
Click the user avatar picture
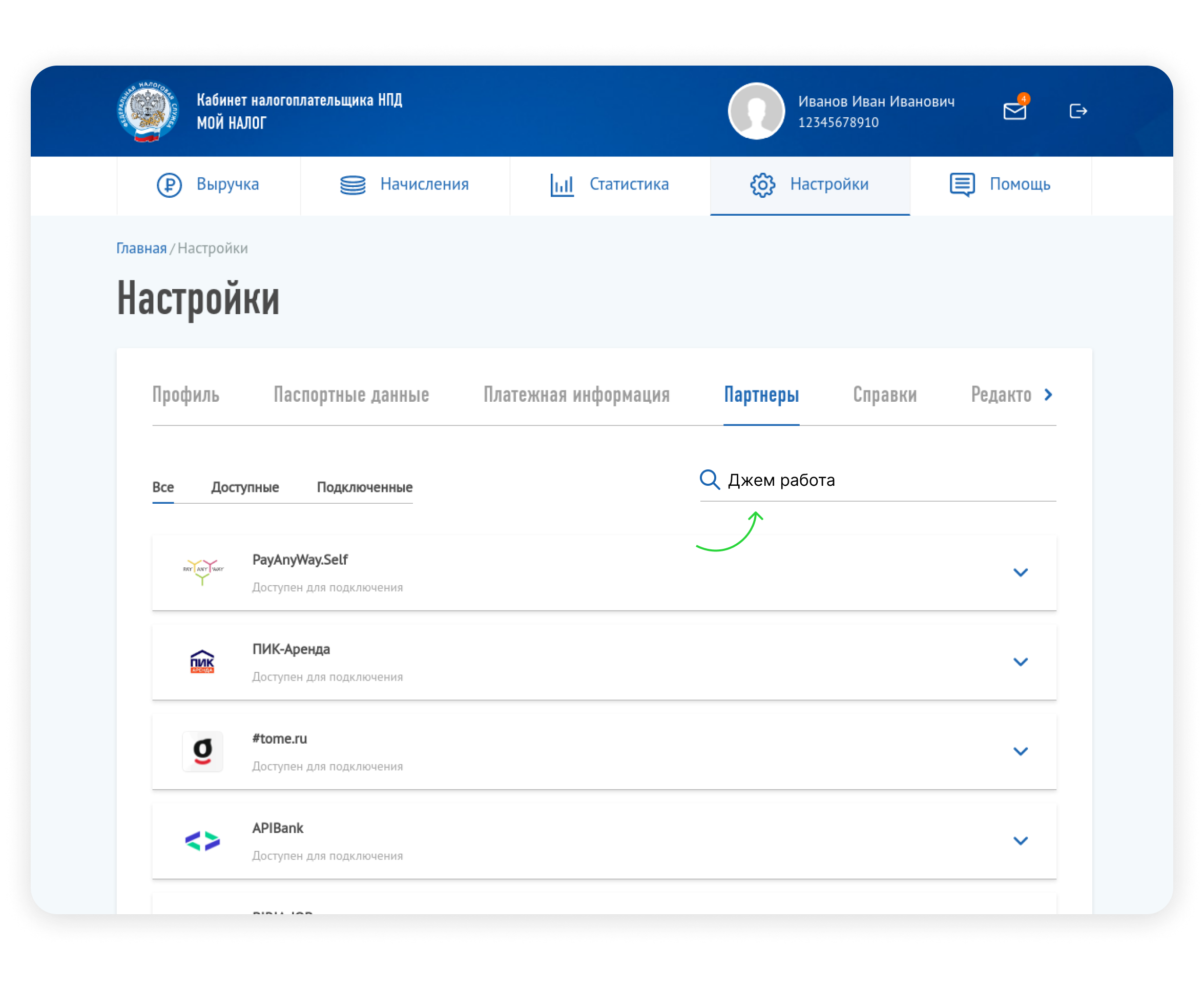(x=756, y=112)
